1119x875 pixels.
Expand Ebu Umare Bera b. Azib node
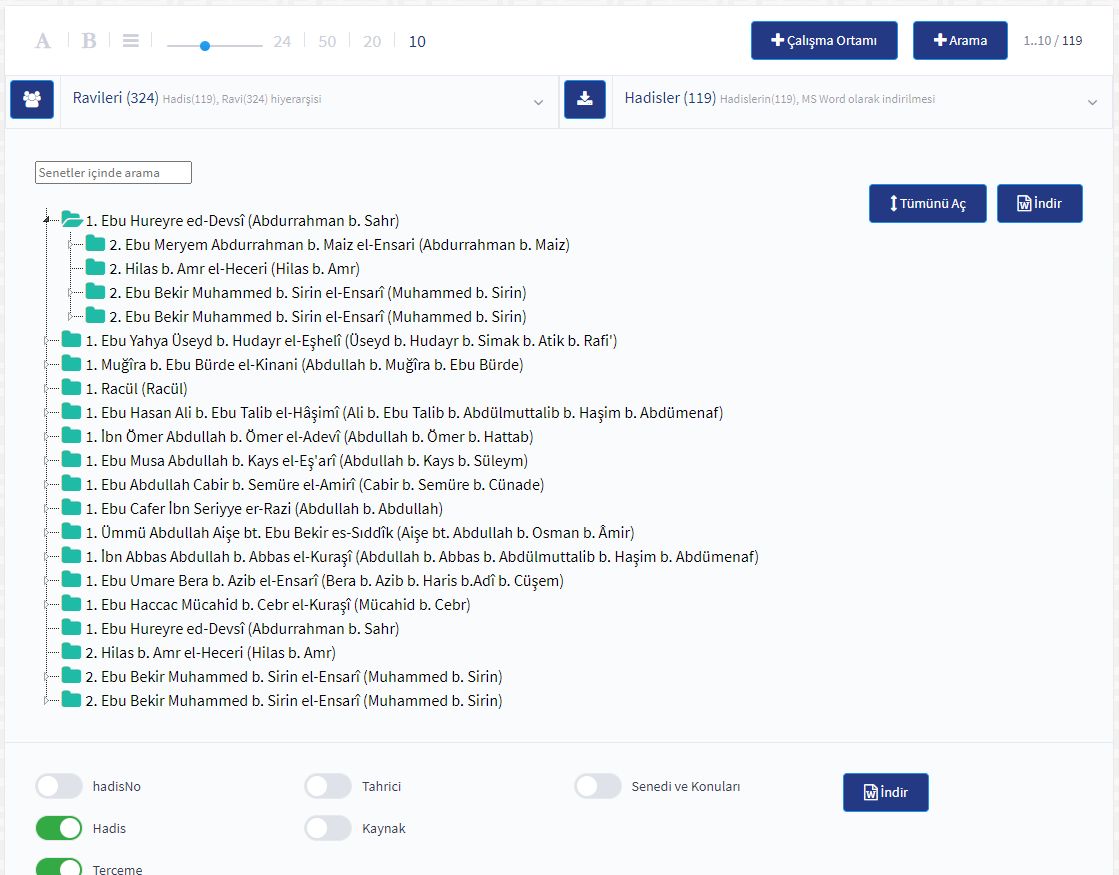(x=46, y=580)
